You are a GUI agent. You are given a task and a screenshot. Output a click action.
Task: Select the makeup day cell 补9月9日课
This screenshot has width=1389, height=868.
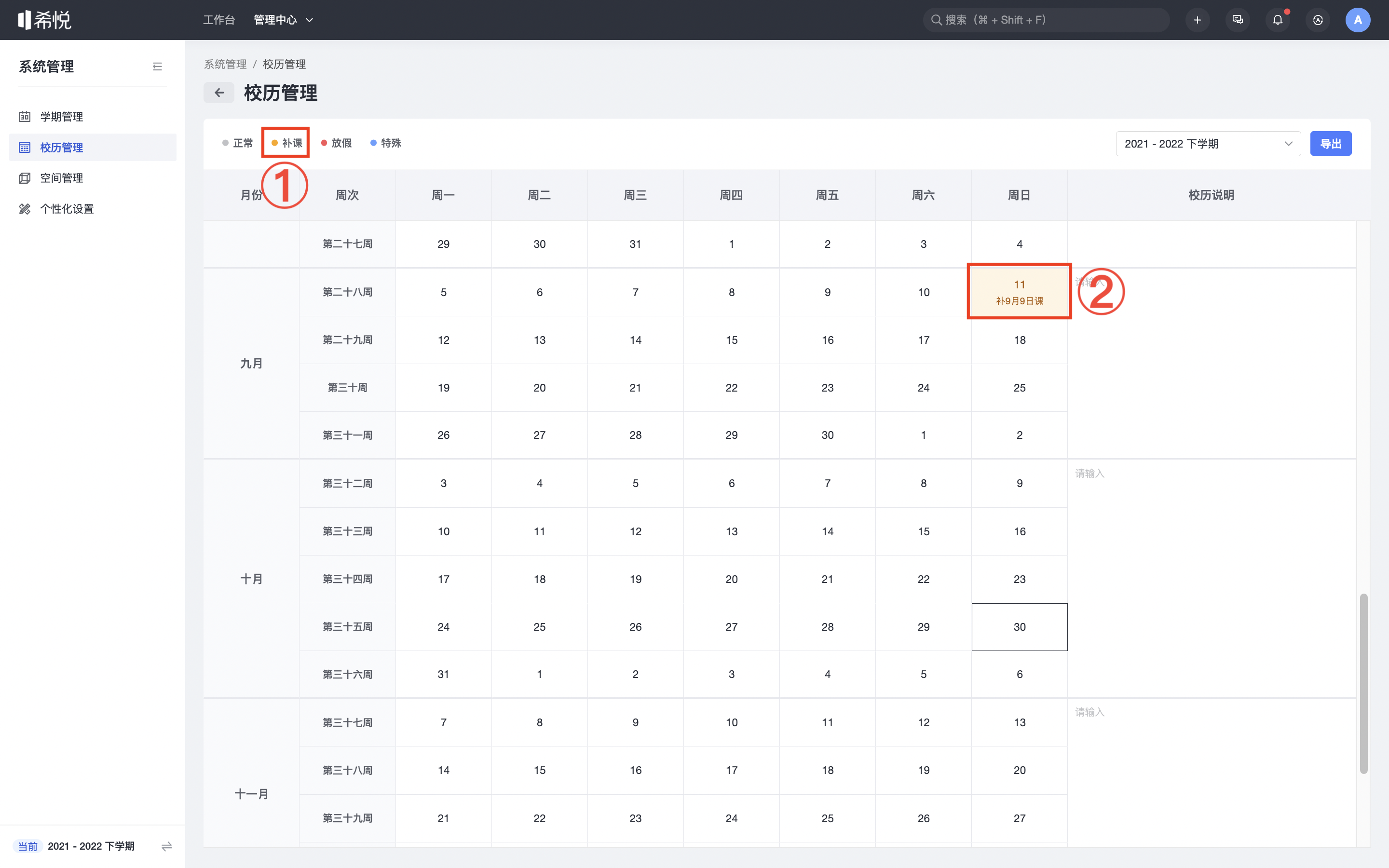tap(1020, 292)
